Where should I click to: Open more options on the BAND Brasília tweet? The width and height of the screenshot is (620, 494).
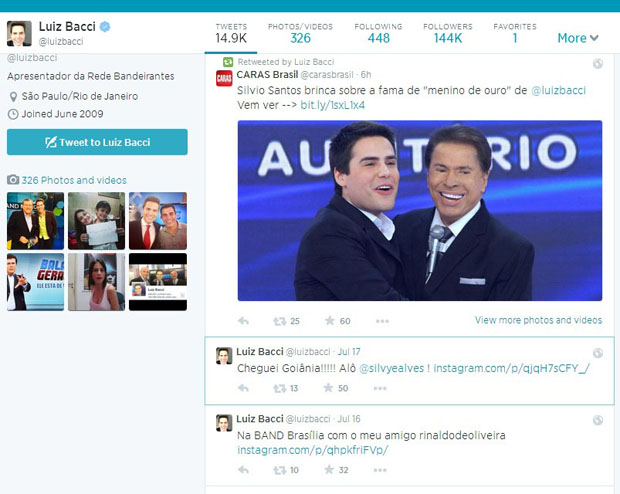point(380,470)
